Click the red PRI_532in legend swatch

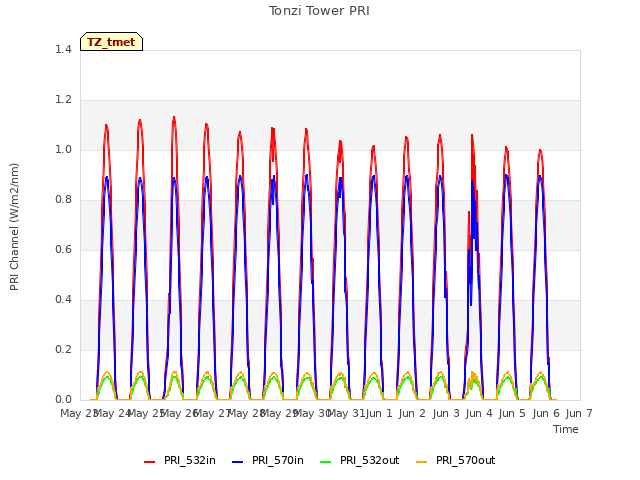pos(150,462)
